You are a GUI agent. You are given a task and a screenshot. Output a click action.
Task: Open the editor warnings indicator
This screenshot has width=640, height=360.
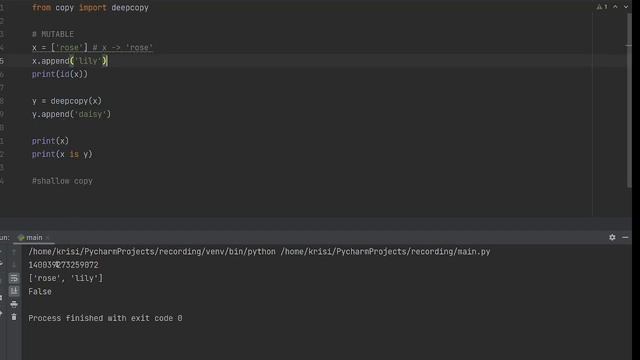point(602,7)
